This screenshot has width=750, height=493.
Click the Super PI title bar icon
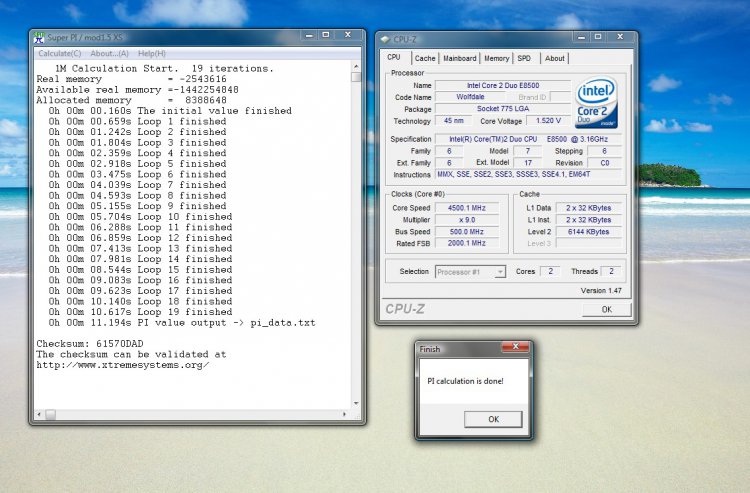click(x=39, y=37)
